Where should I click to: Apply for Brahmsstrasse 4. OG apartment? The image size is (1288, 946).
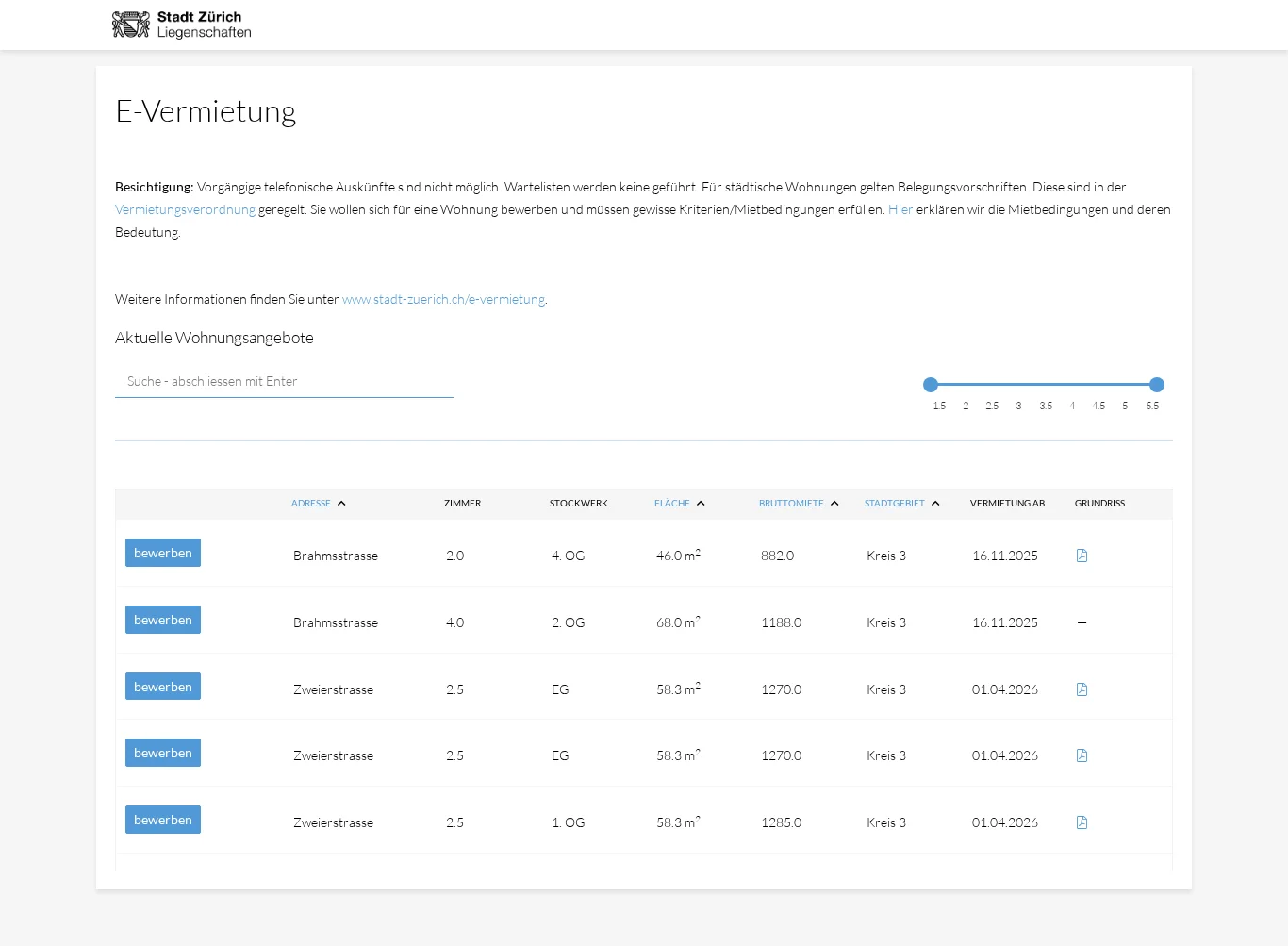tap(163, 553)
